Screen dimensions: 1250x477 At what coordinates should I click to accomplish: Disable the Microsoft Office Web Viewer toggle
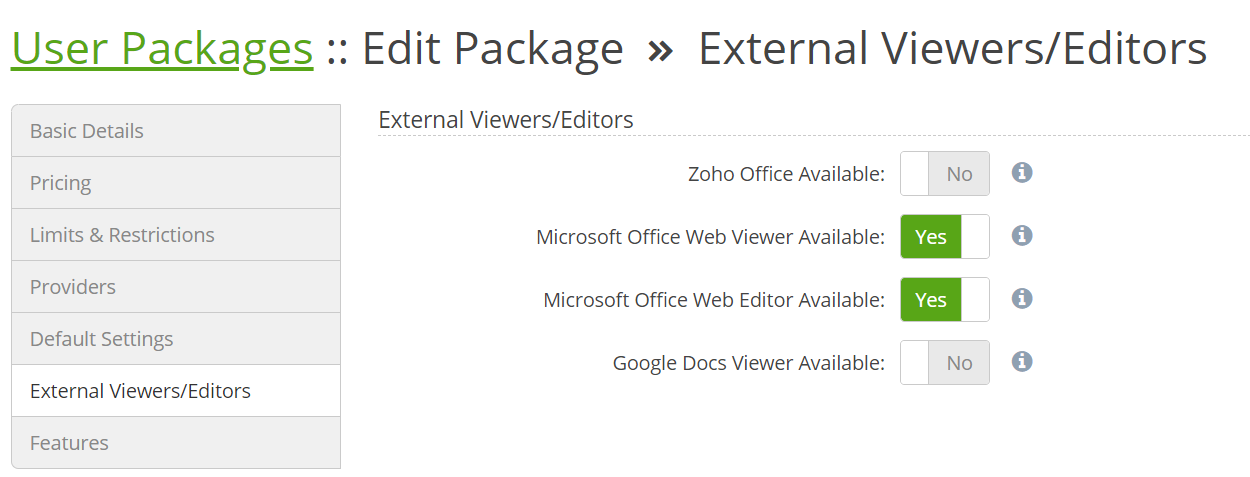944,237
